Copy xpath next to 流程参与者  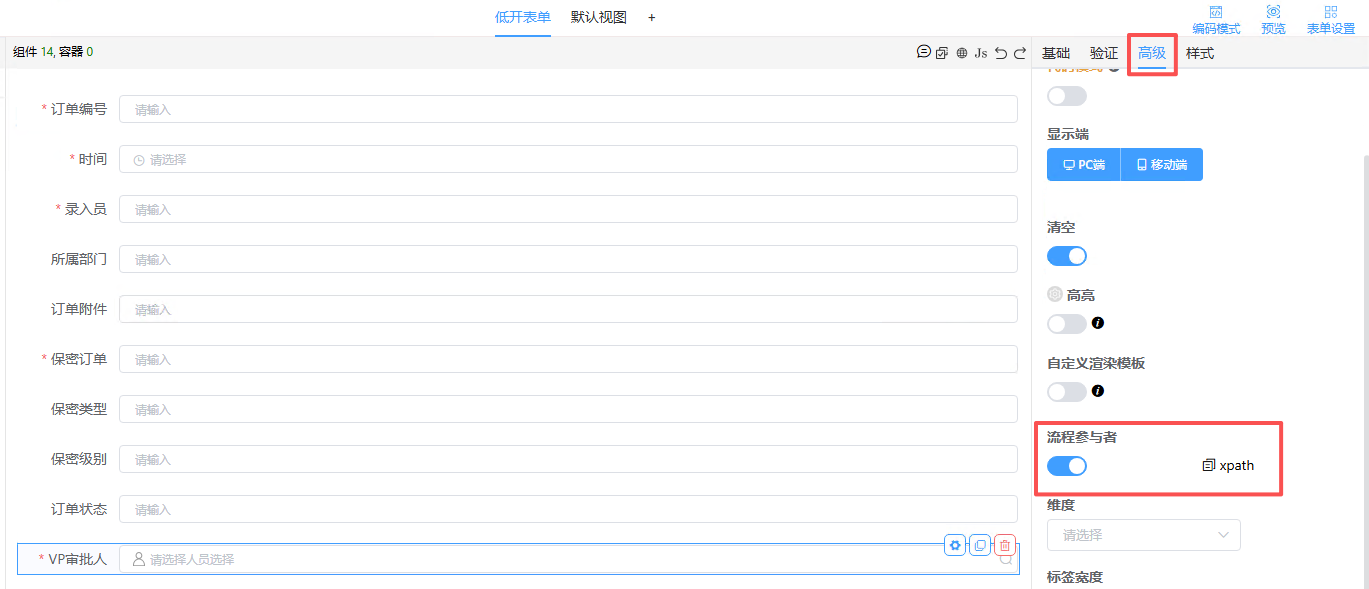pos(1228,465)
